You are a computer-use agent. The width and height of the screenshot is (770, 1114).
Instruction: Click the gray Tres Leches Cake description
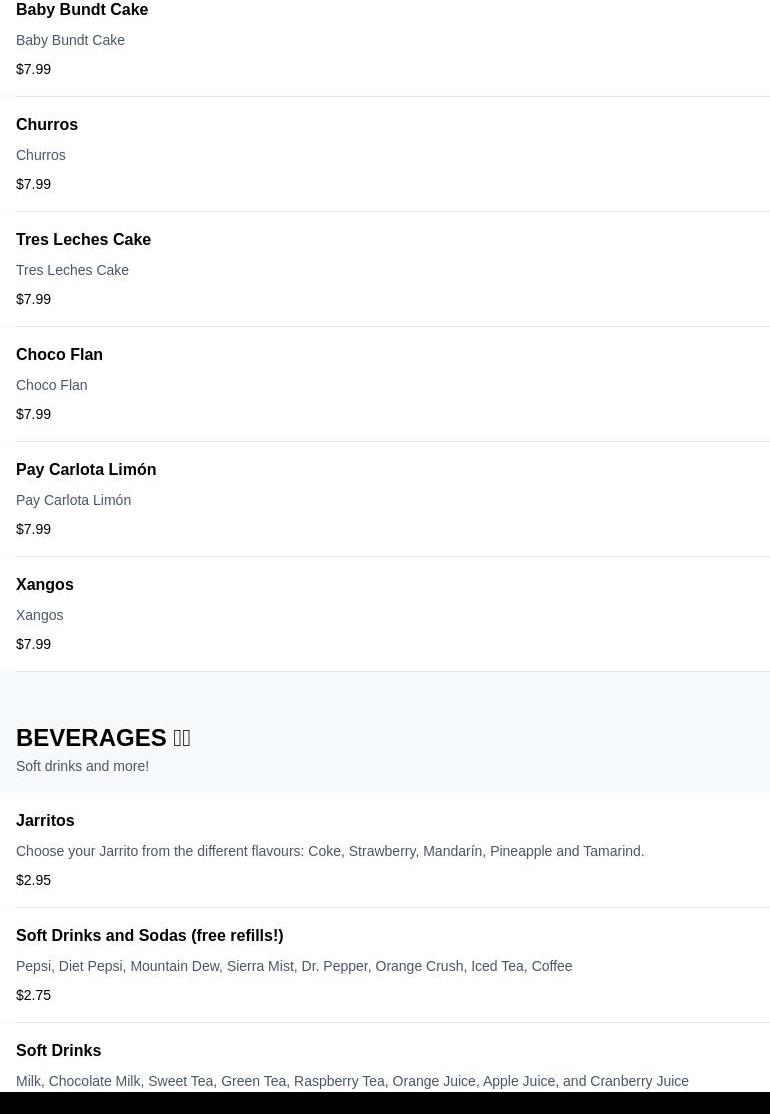72,270
